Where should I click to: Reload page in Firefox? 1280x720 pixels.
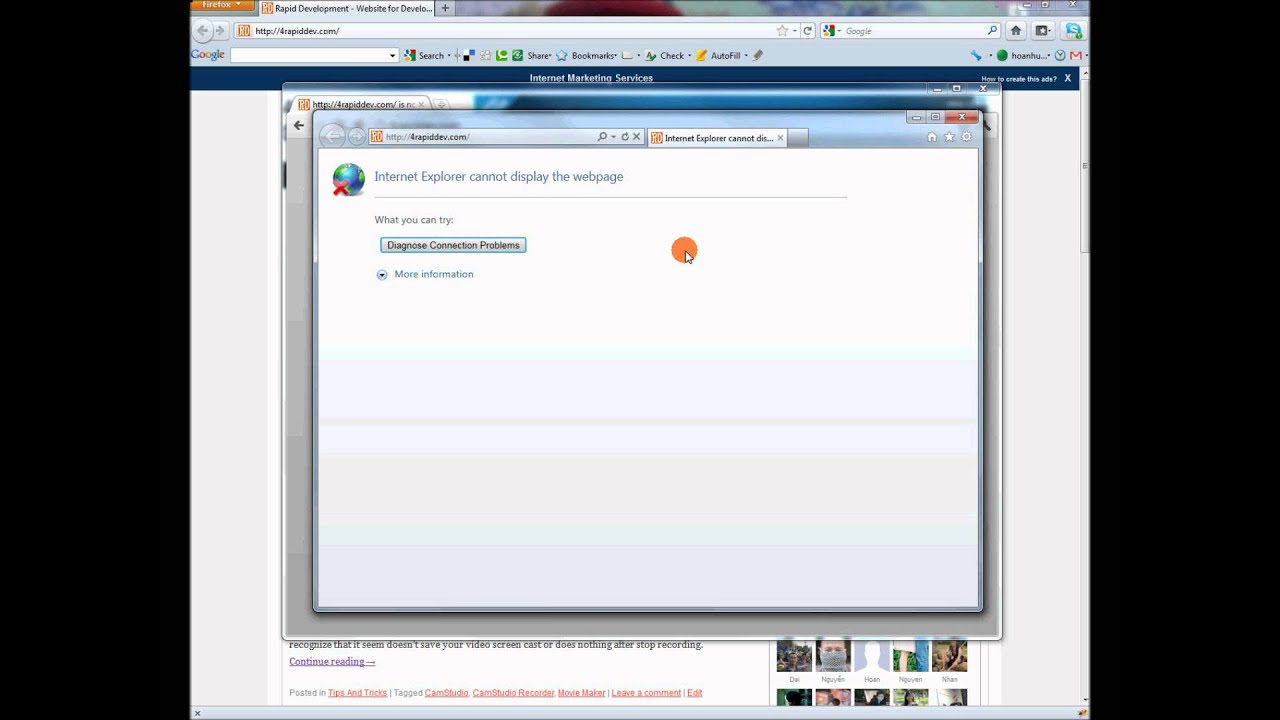tap(808, 31)
